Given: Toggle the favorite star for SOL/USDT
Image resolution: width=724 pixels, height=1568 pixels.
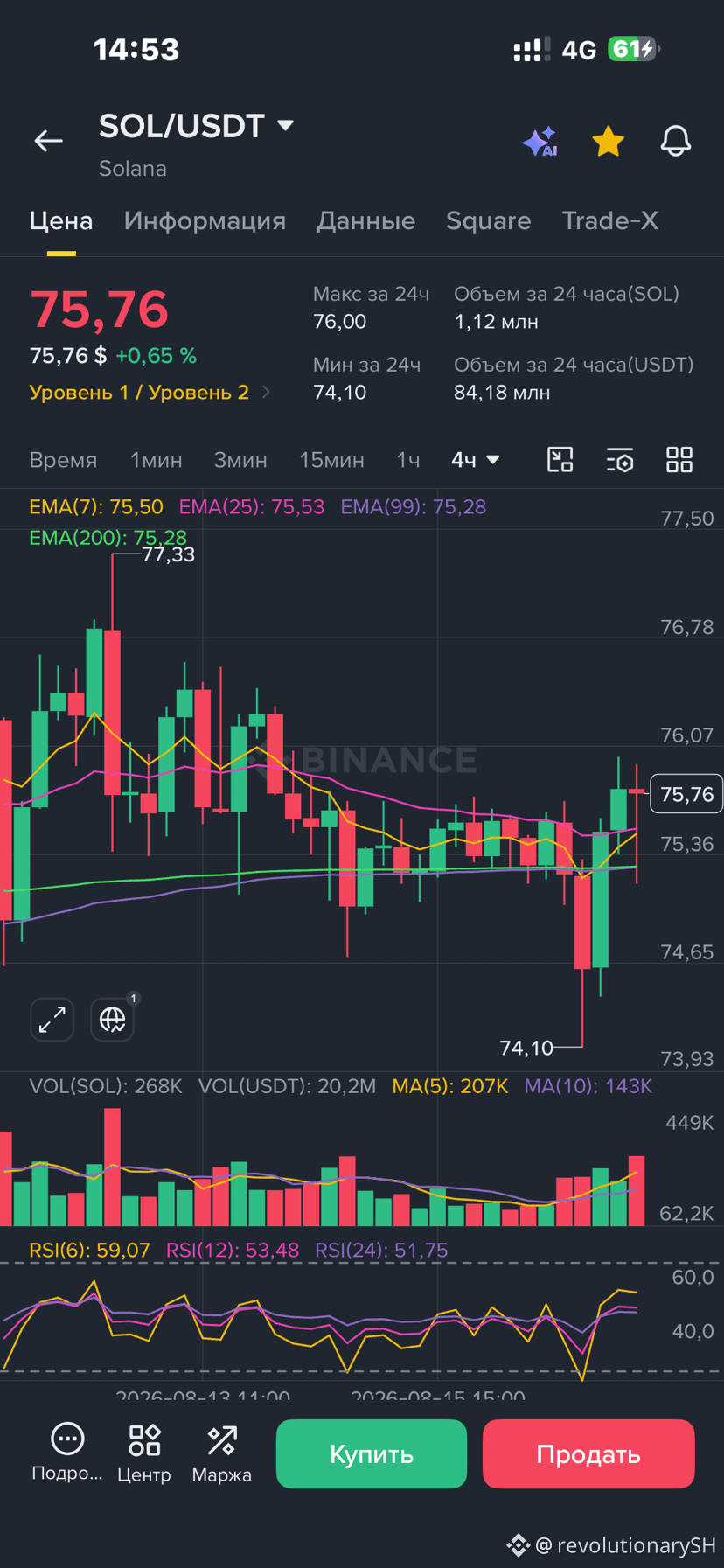Looking at the screenshot, I should (x=608, y=141).
